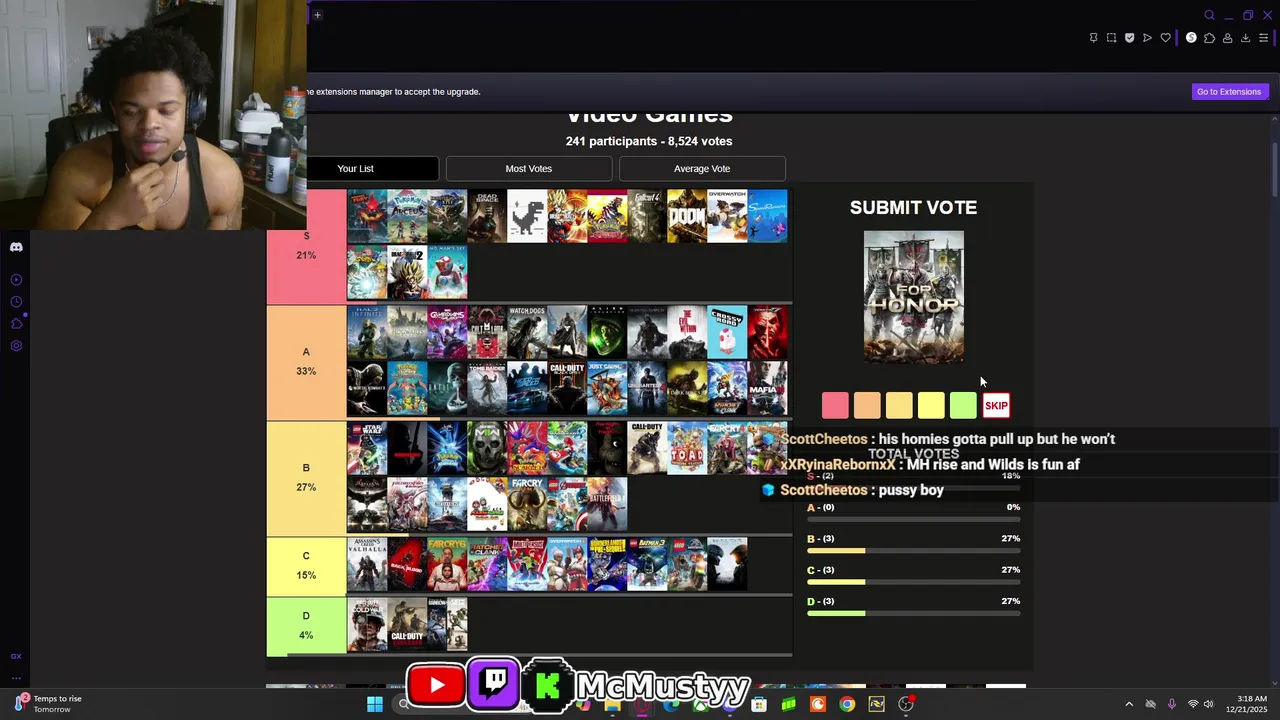The height and width of the screenshot is (720, 1280).
Task: Select the Just Cause 3 cover
Action: coord(607,388)
